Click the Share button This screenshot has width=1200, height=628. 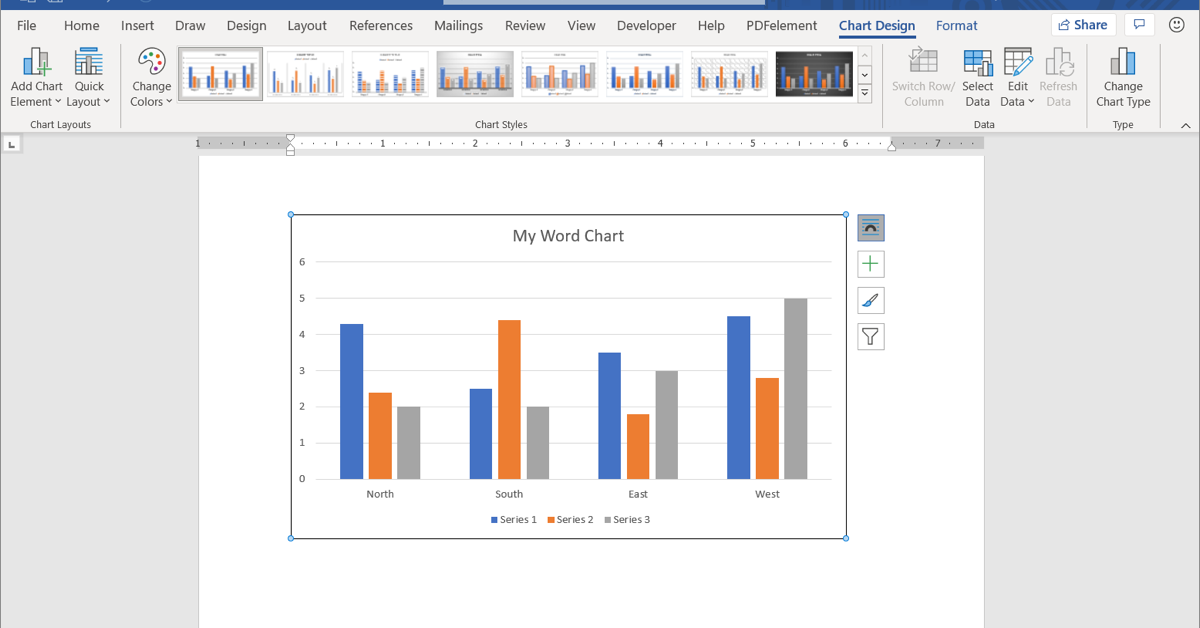tap(1083, 25)
